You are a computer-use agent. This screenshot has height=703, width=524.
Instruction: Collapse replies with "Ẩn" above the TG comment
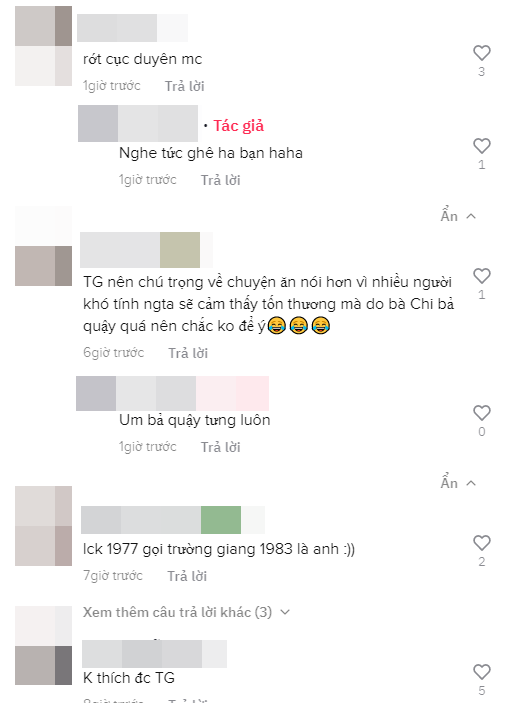coord(458,216)
